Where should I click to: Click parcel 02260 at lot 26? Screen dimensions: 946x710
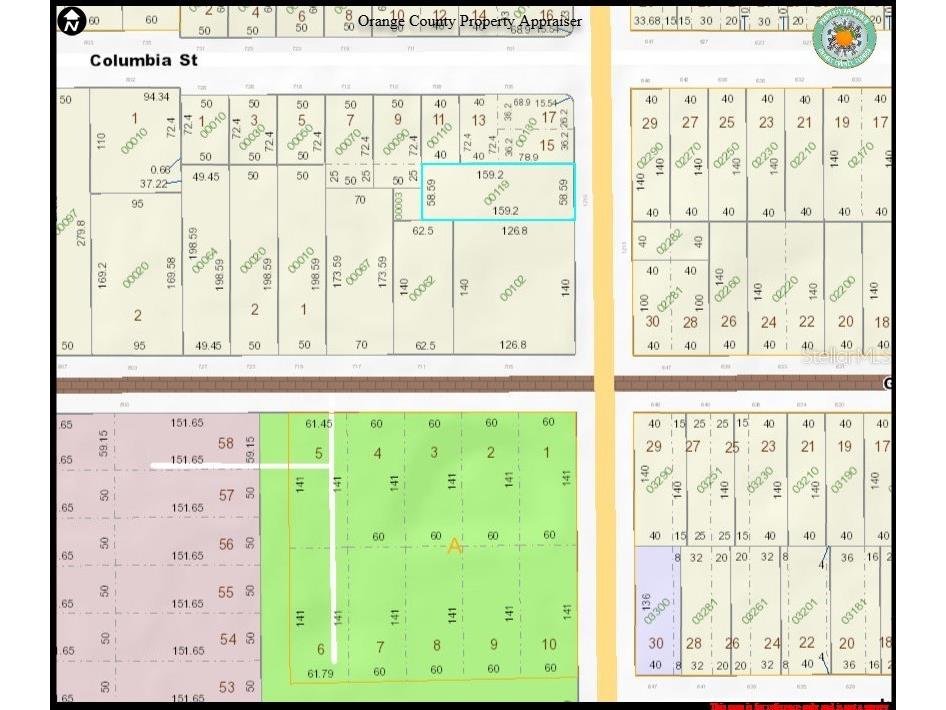[x=728, y=290]
